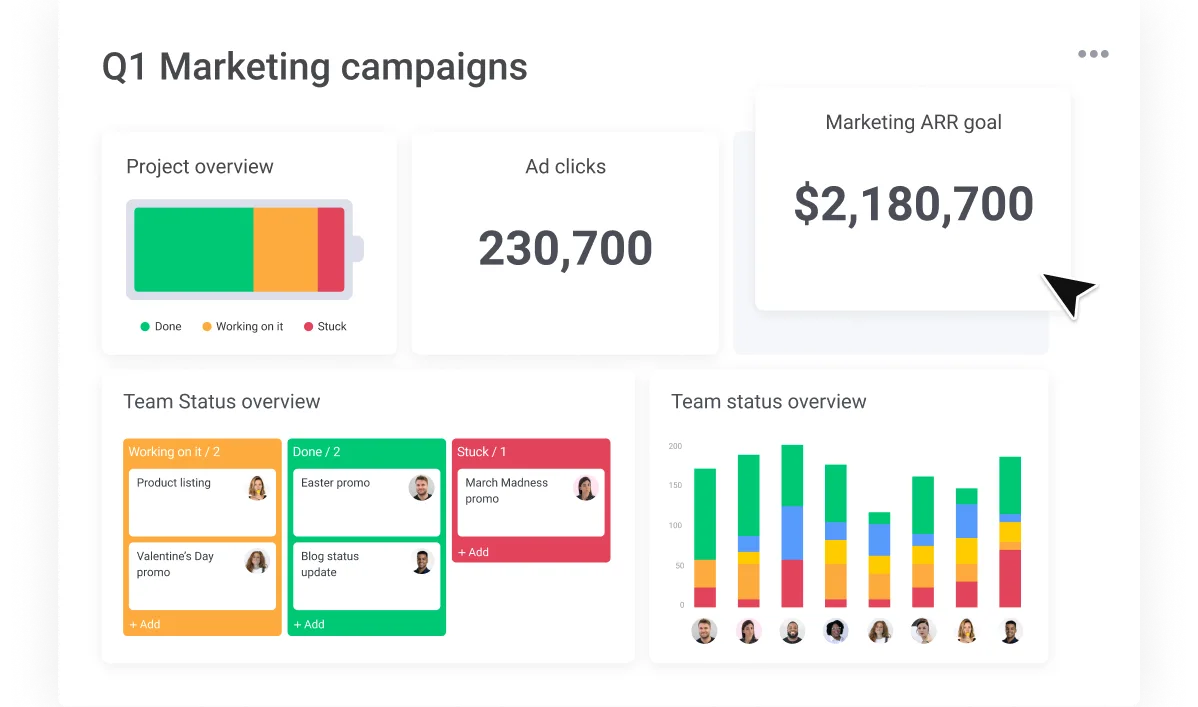Click the tallest third stacked bar
The width and height of the screenshot is (1198, 707).
click(792, 526)
